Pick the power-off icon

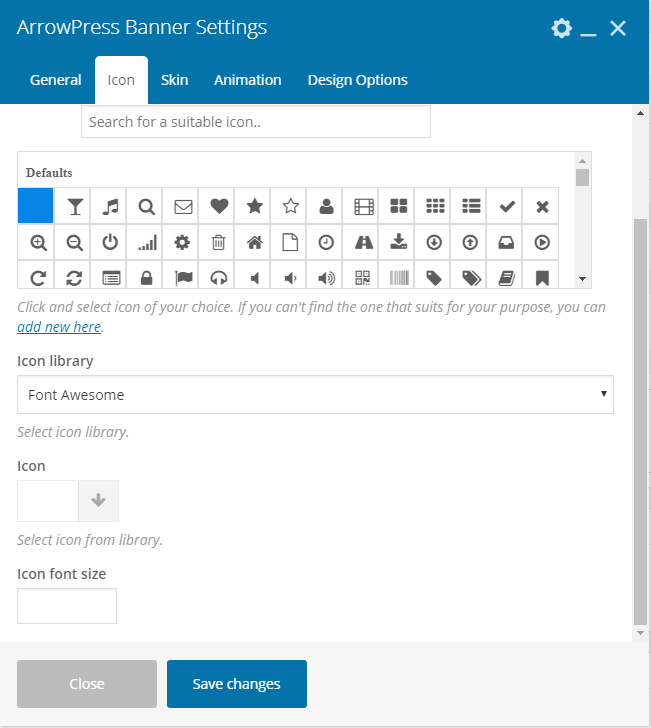pyautogui.click(x=110, y=242)
